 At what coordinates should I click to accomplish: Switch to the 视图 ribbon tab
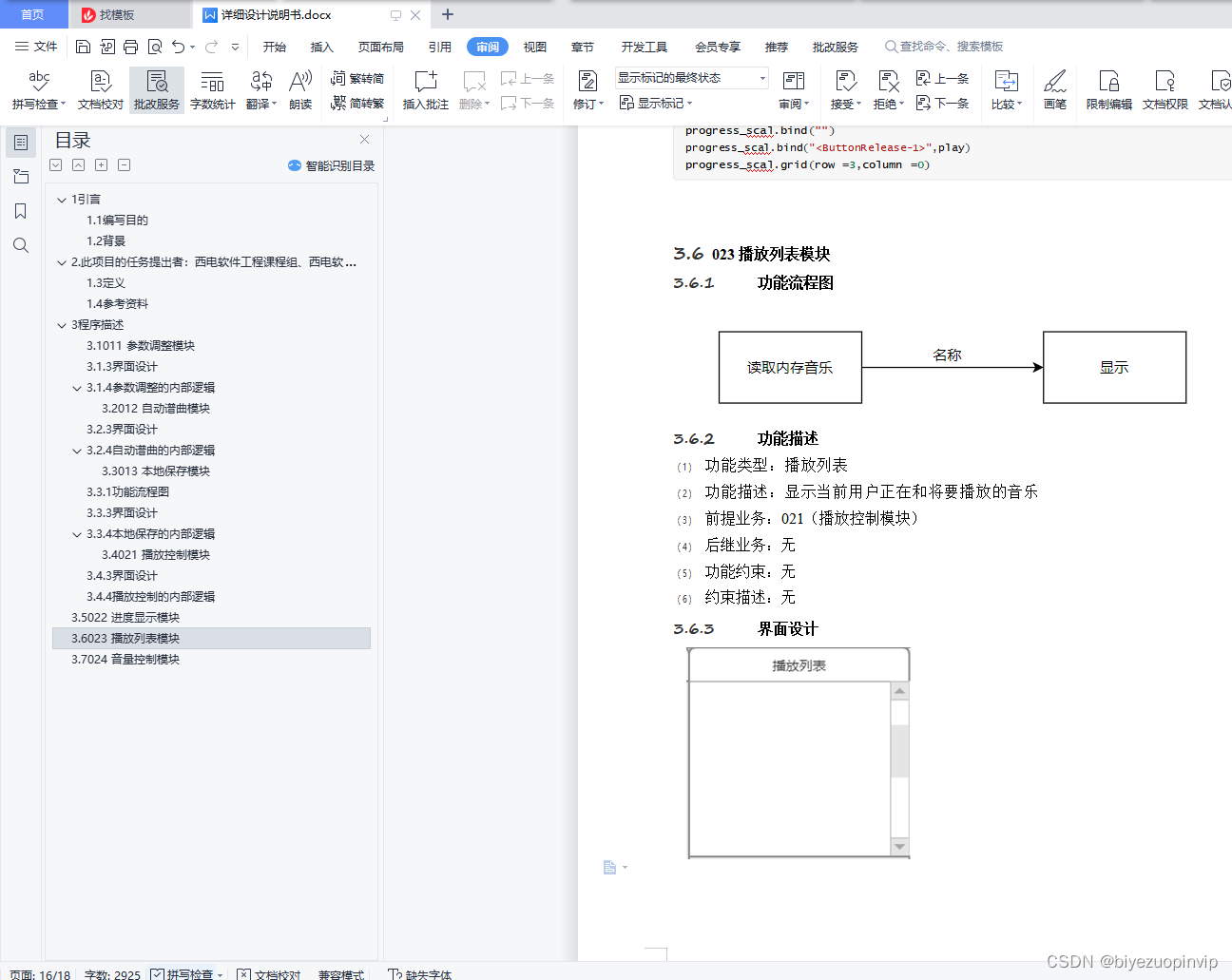point(535,47)
